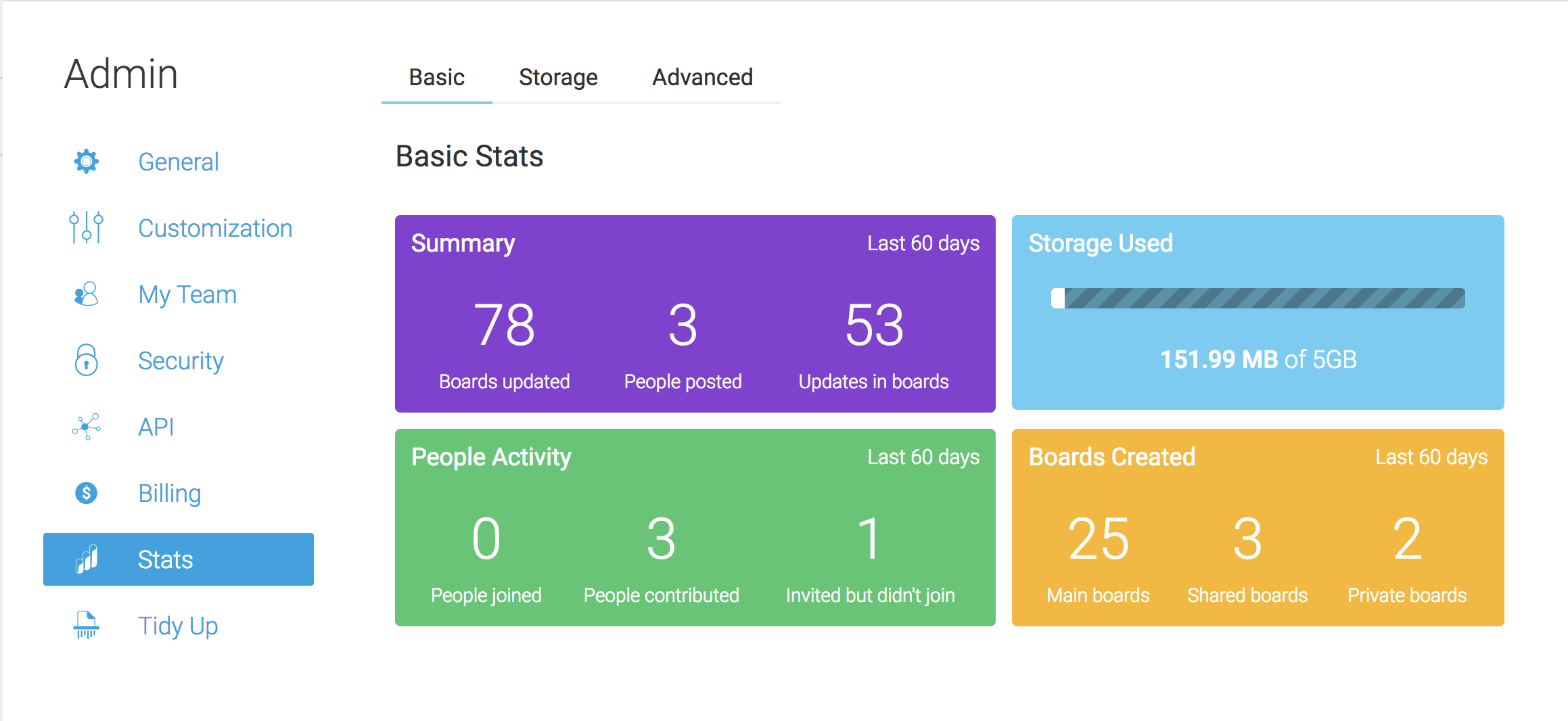1568x721 pixels.
Task: Click the 3 Shared boards value
Action: (x=1247, y=539)
